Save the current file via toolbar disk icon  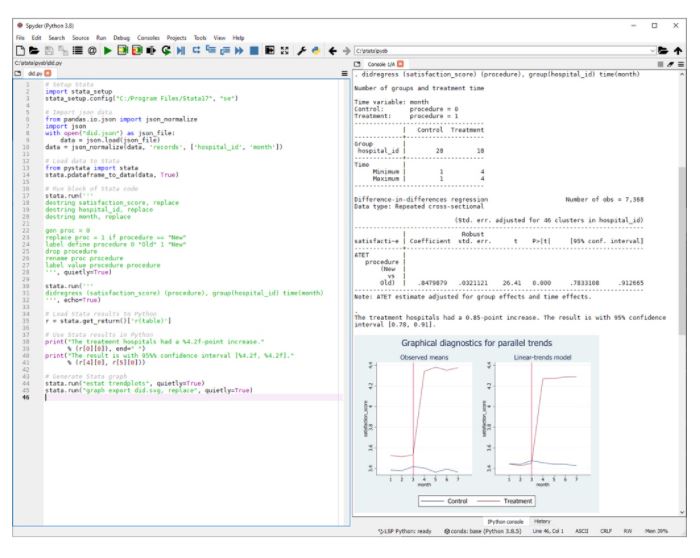[x=49, y=50]
